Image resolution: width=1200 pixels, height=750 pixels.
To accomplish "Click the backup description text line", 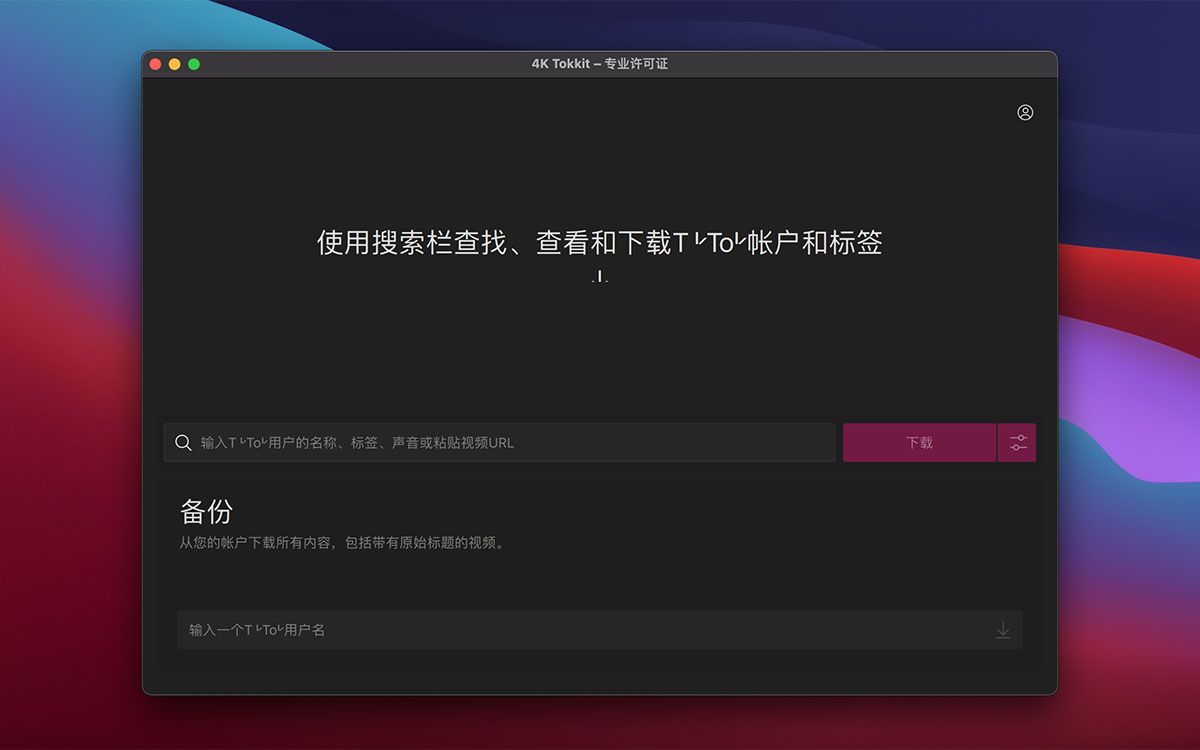I will [x=342, y=543].
